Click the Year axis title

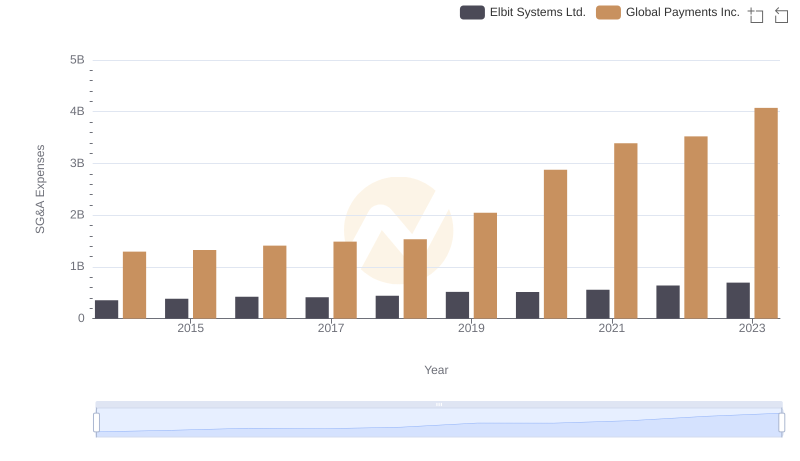point(436,370)
